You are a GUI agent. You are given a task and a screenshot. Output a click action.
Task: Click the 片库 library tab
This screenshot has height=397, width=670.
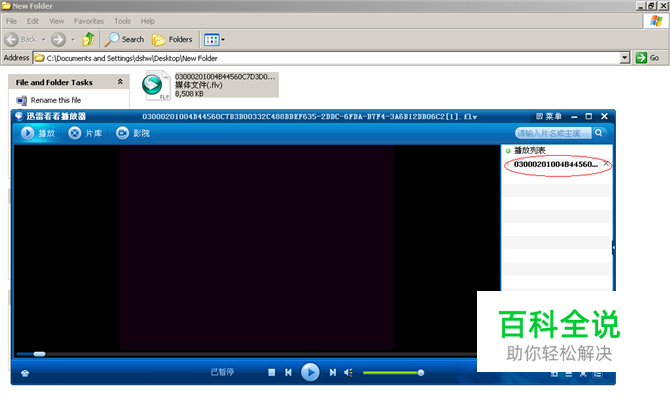[x=85, y=133]
